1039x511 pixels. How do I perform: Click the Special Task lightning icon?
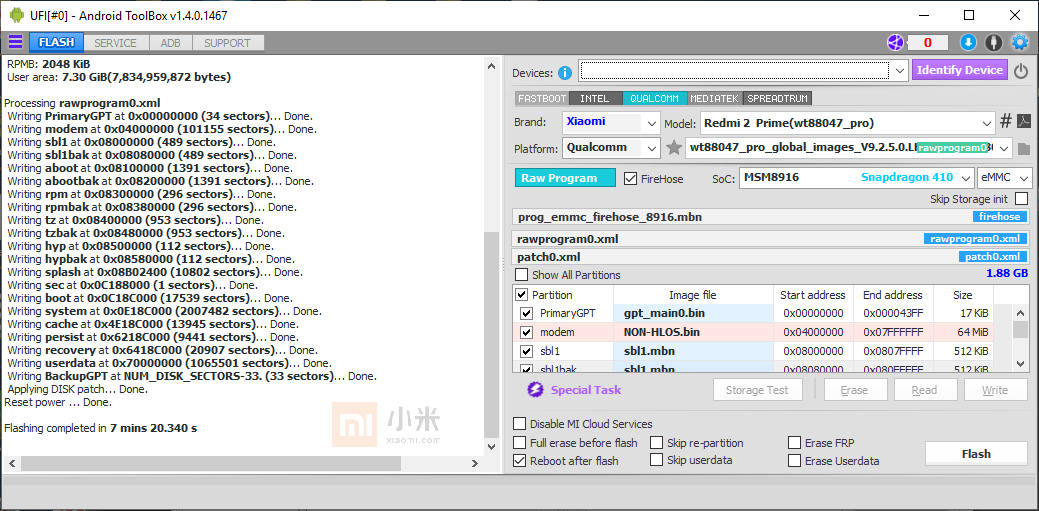click(535, 390)
